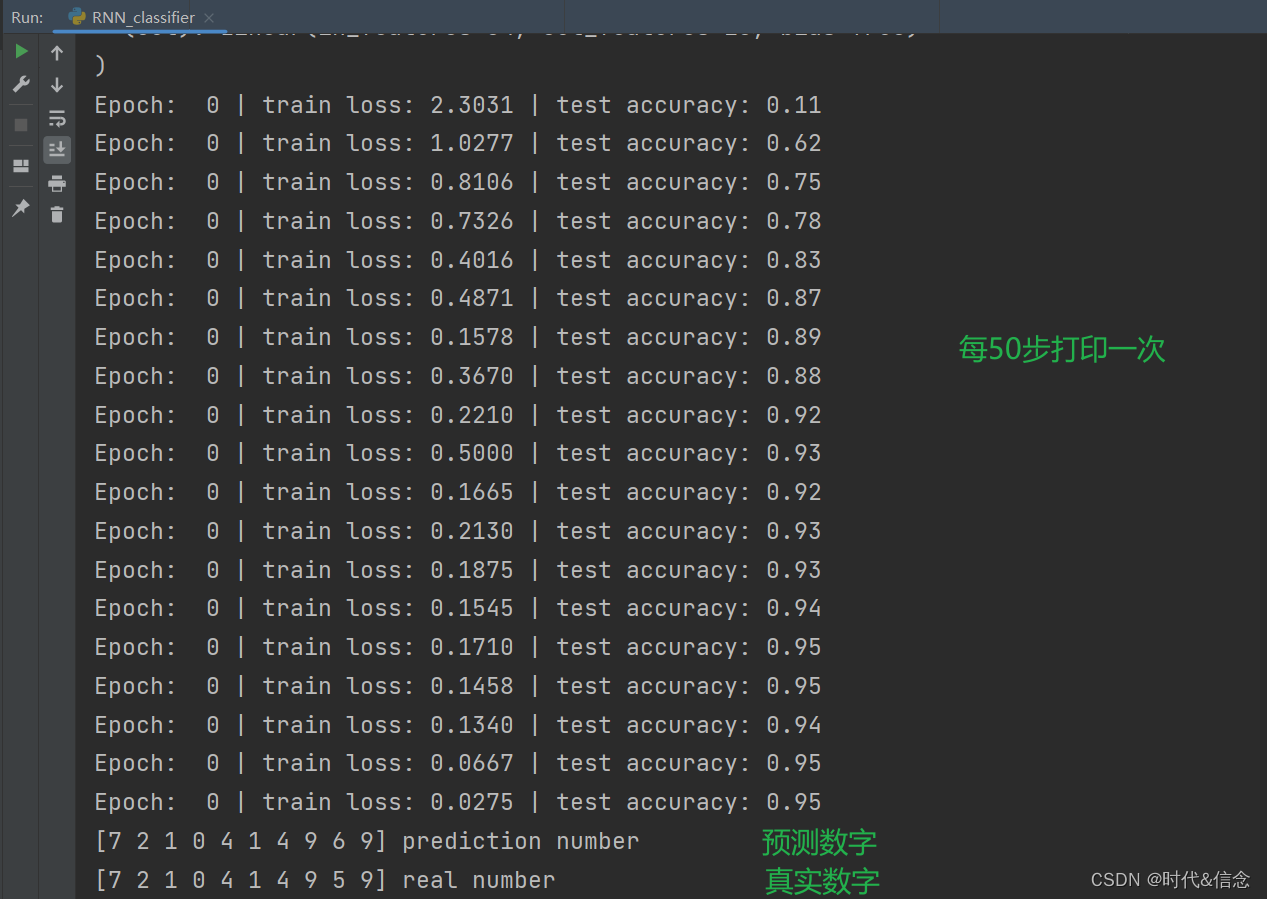The image size is (1267, 899).
Task: Close the RNN_classifier tab
Action: 209,18
